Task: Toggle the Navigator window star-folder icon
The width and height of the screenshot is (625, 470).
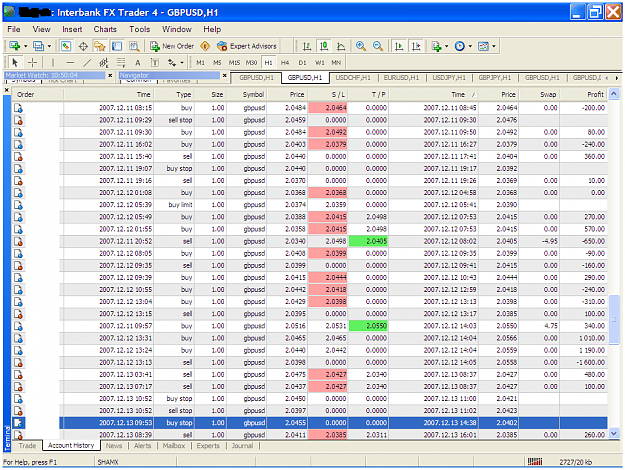Action: pos(100,46)
